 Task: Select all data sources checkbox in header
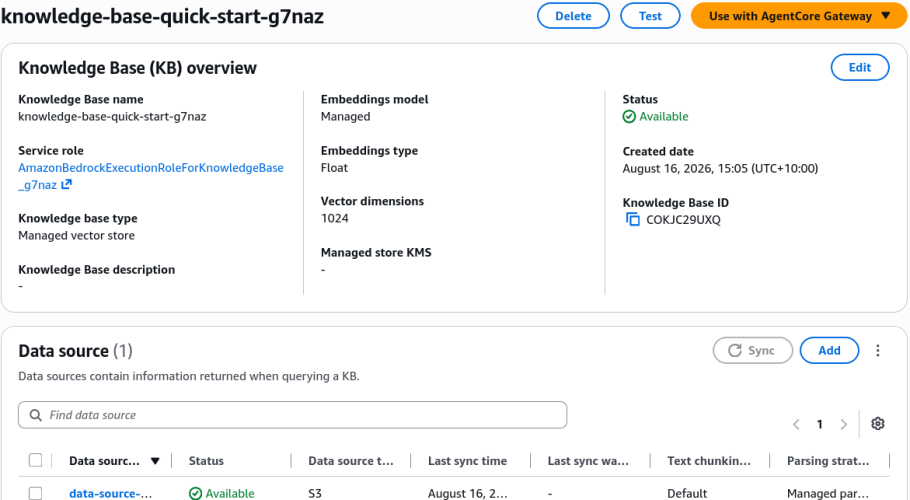[35, 461]
